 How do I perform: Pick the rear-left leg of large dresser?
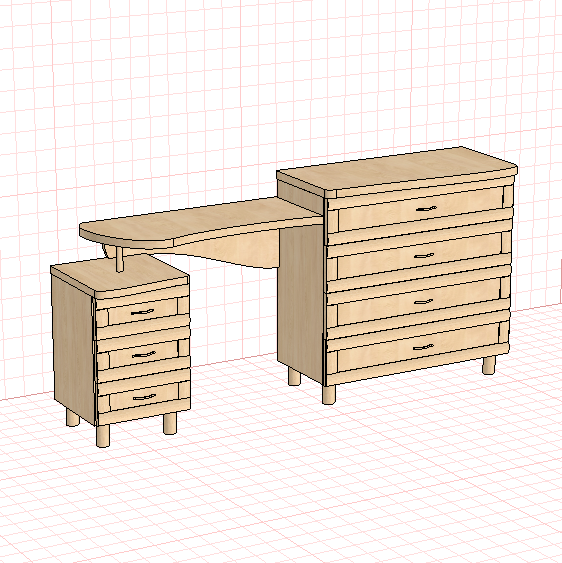point(294,377)
